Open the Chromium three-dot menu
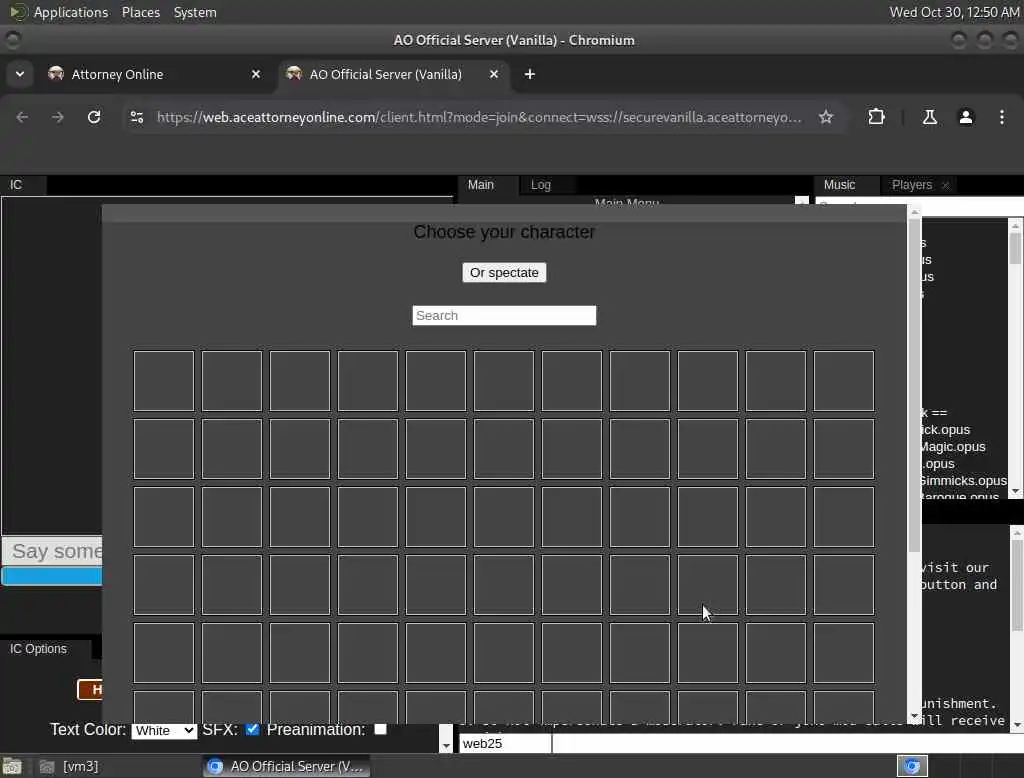The height and width of the screenshot is (778, 1024). [1002, 117]
